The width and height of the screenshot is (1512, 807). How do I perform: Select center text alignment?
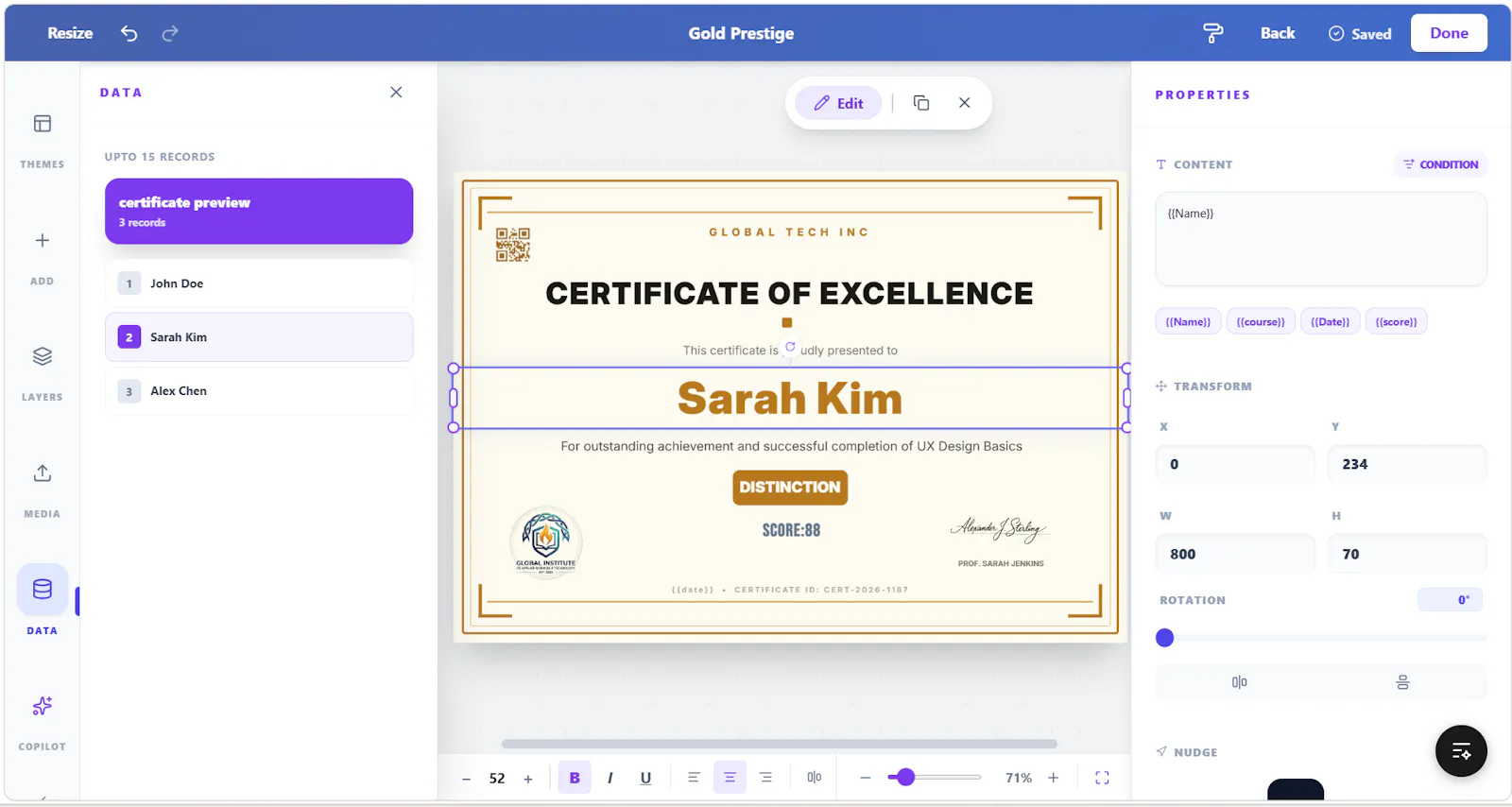click(730, 778)
